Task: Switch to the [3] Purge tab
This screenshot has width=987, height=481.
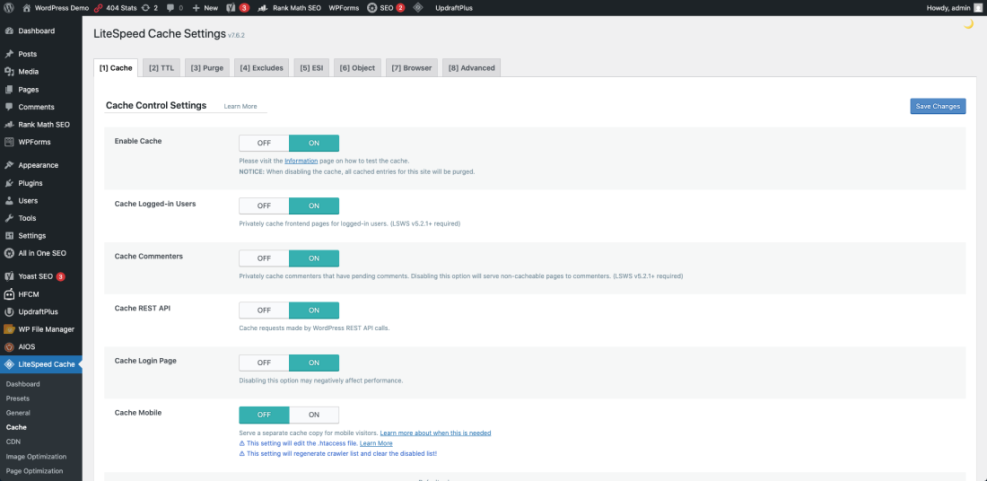Action: tap(207, 68)
